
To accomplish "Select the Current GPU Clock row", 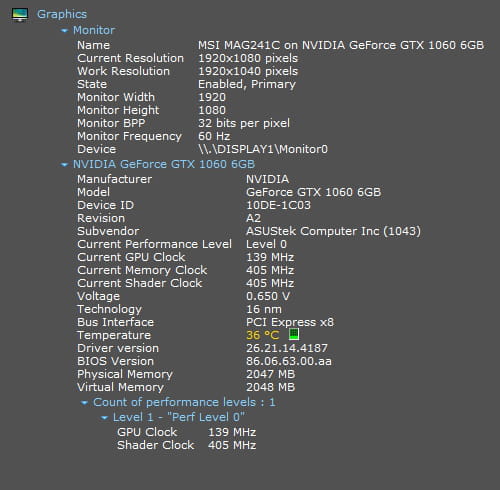I will click(x=185, y=257).
